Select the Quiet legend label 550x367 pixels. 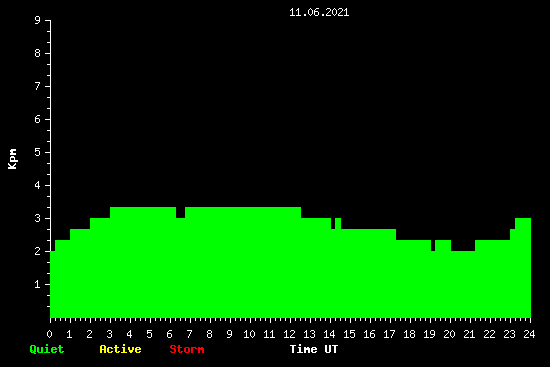[47, 349]
